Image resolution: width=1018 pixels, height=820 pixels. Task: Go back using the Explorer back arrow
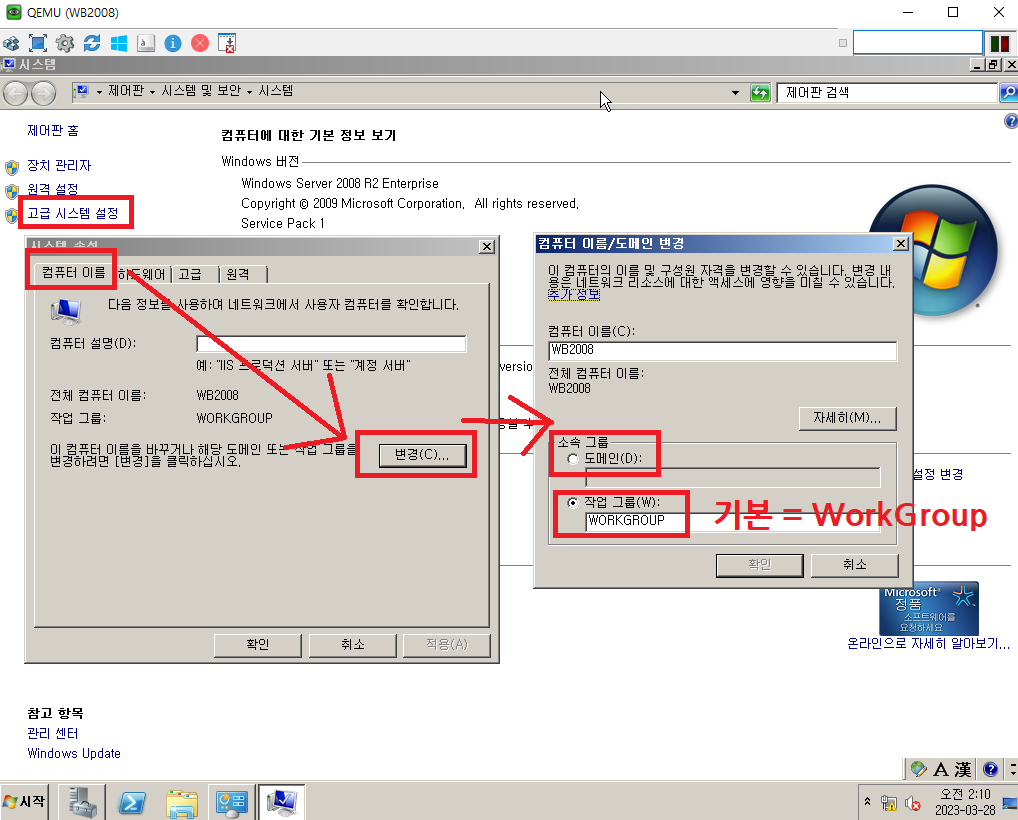(x=15, y=93)
